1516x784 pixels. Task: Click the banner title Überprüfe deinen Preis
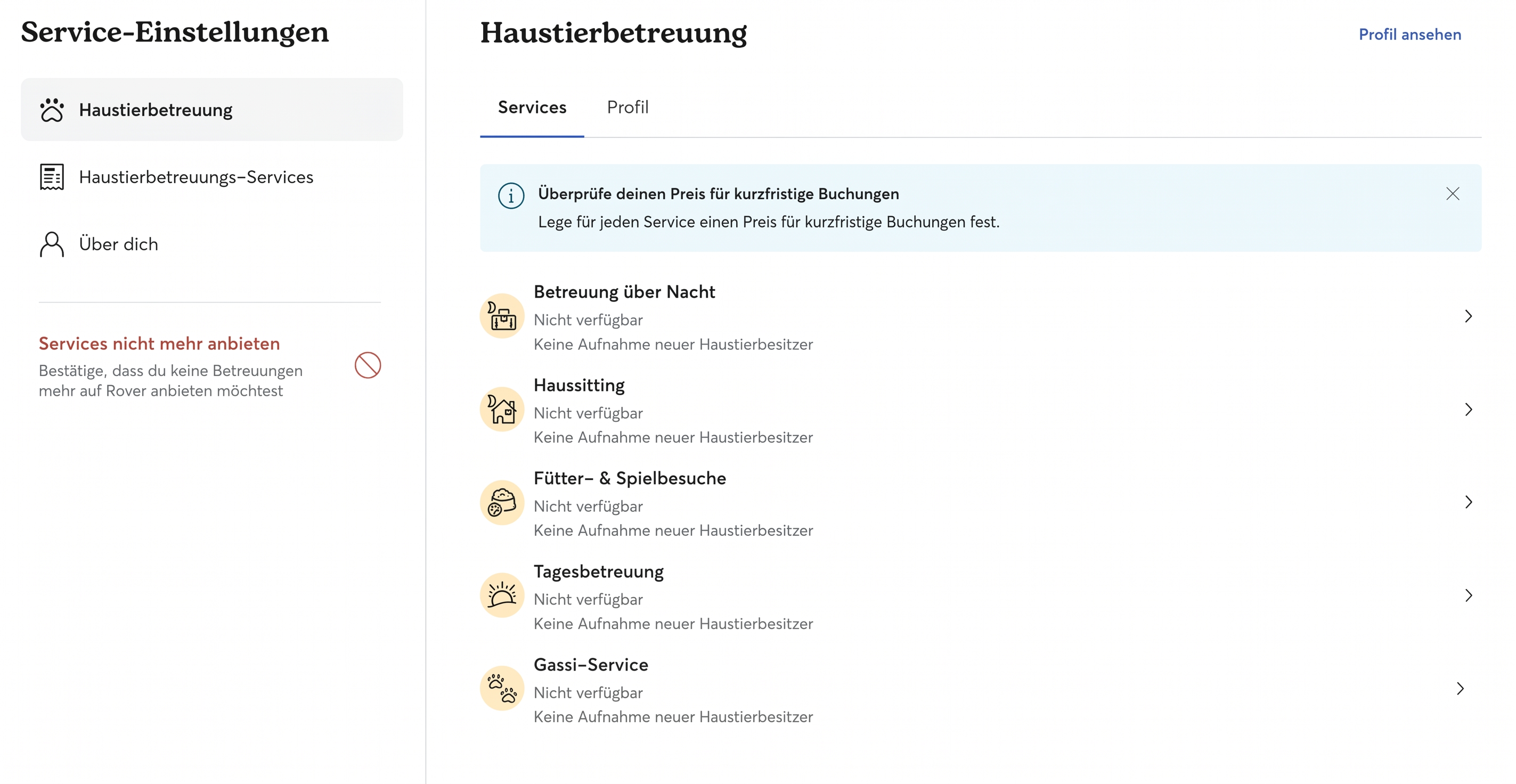pyautogui.click(x=719, y=194)
